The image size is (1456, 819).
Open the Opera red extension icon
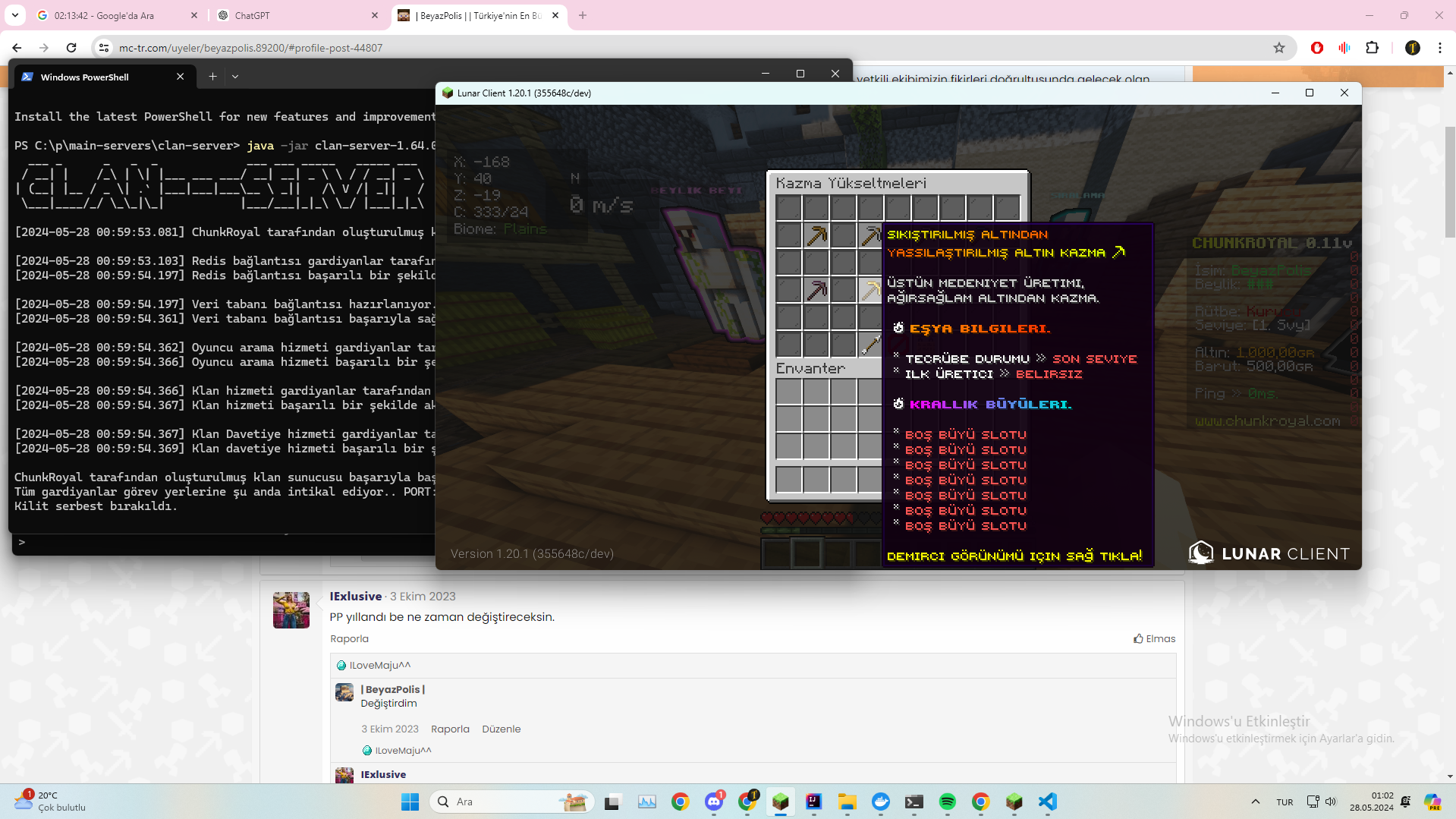1317,48
